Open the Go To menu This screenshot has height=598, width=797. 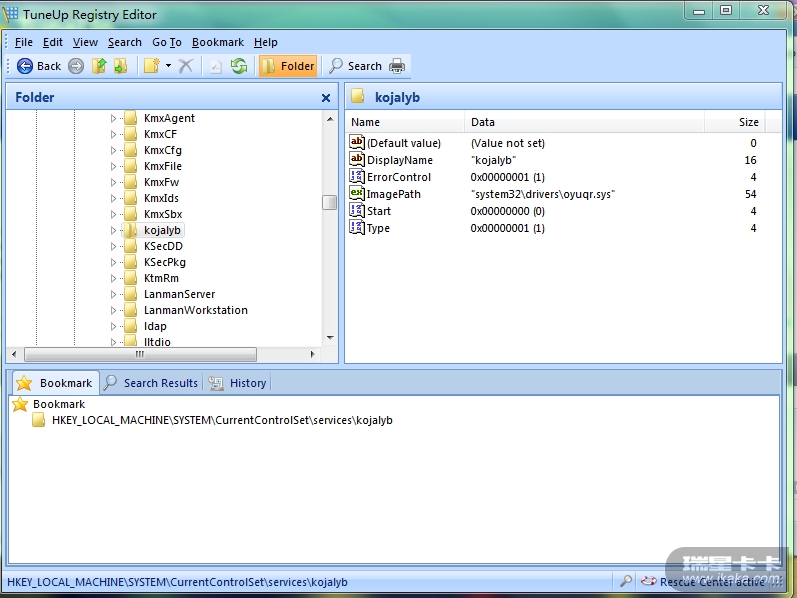[x=167, y=42]
